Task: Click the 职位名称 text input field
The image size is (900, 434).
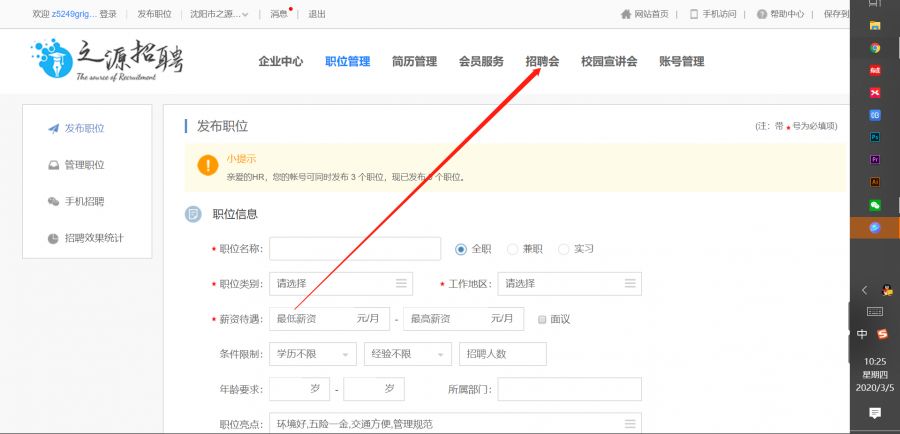Action: 355,249
